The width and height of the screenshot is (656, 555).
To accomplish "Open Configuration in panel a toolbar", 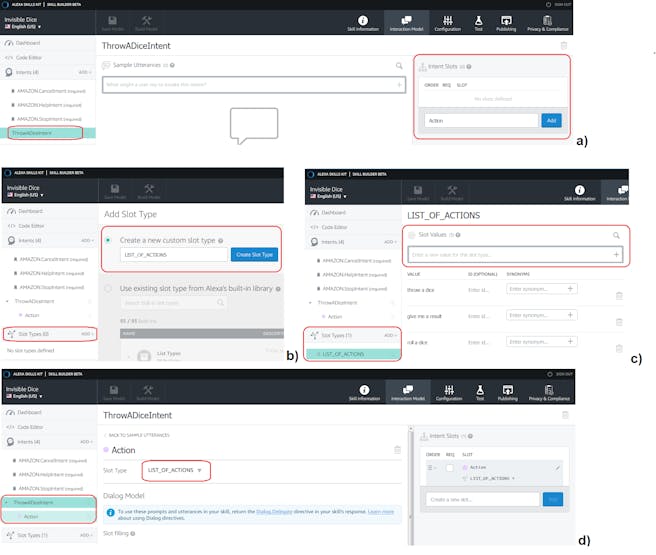I will [x=448, y=23].
